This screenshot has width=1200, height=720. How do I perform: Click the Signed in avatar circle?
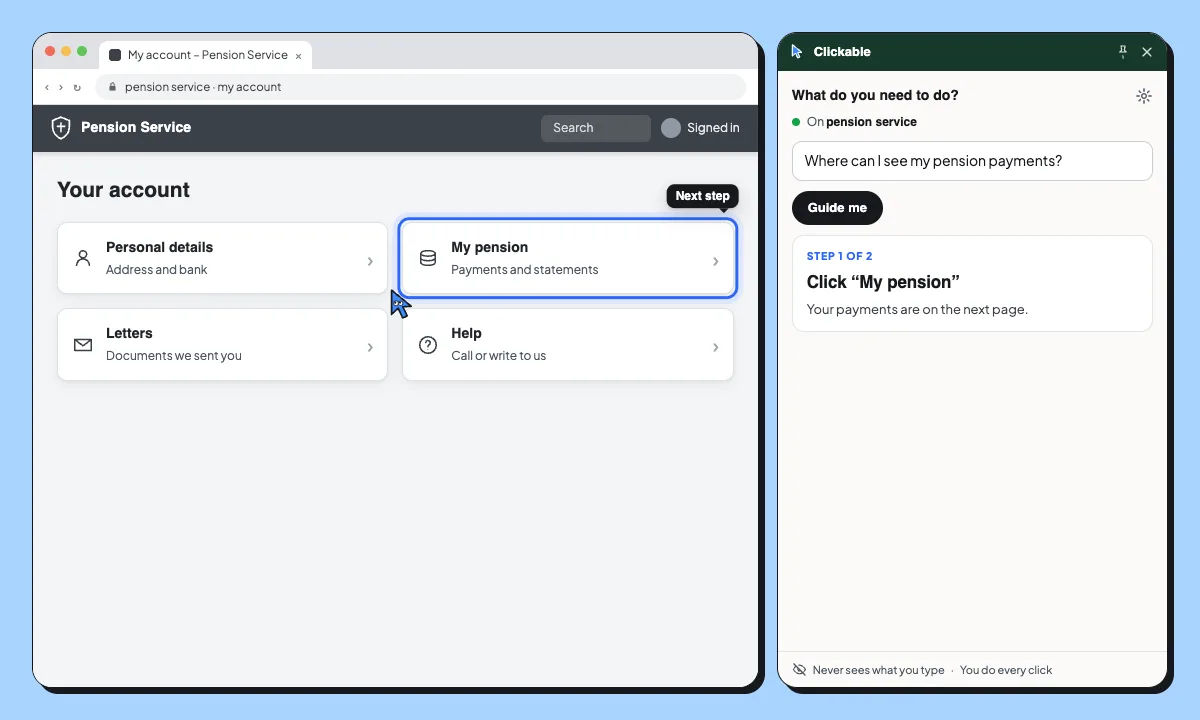[x=671, y=128]
